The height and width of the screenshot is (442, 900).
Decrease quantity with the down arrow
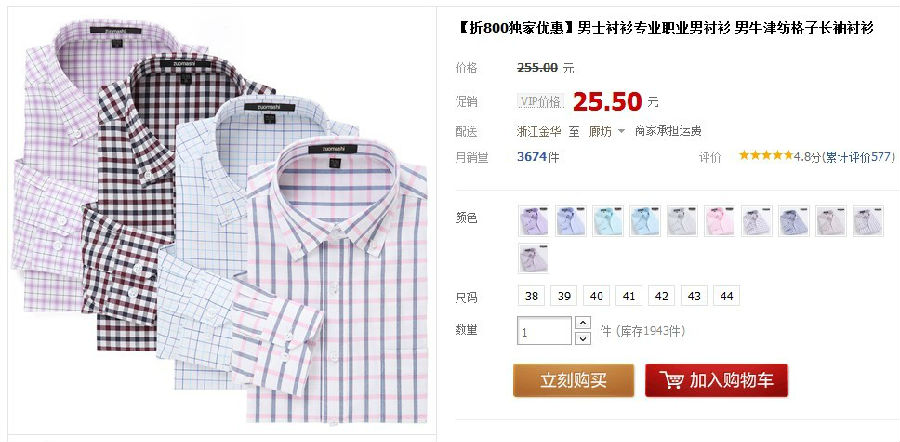coord(583,338)
